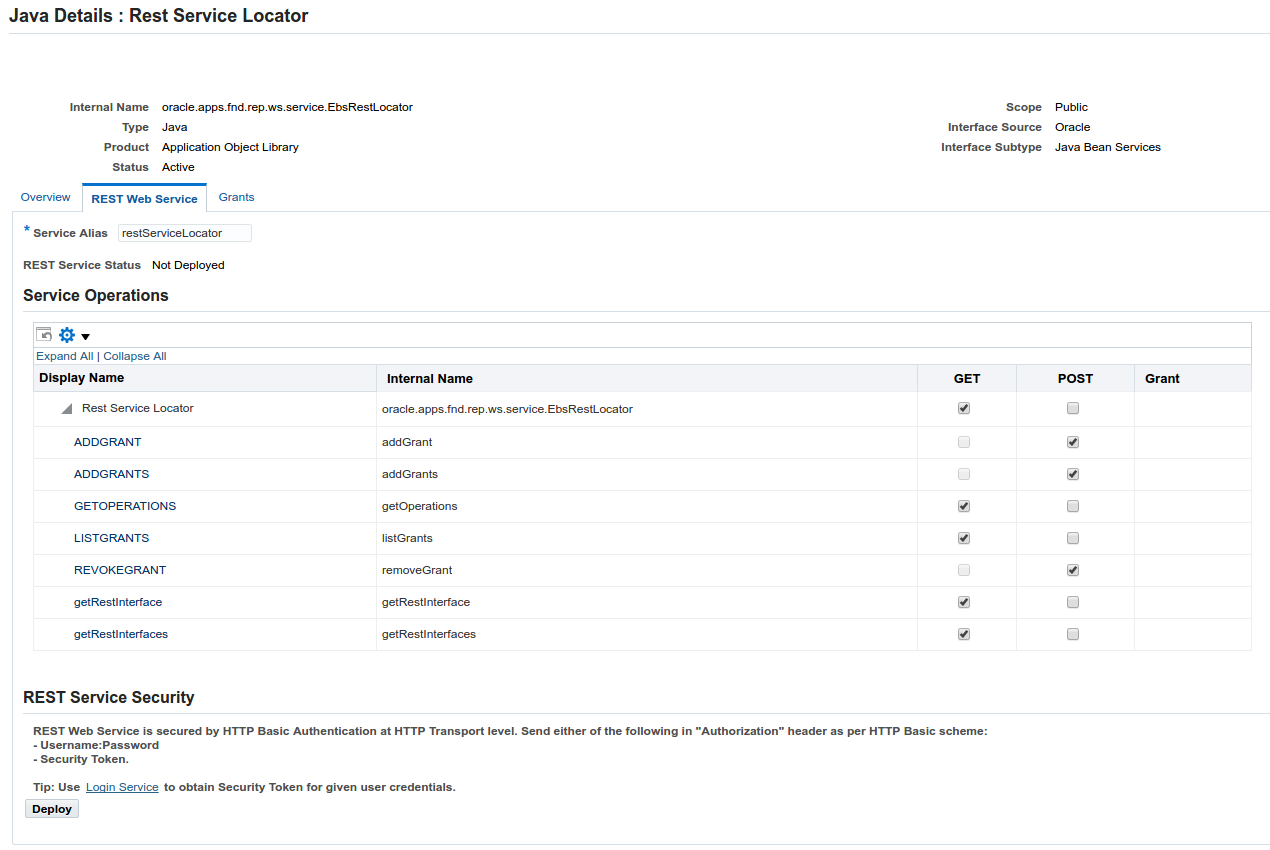Collapse the Rest Service Locator tree node
Image resolution: width=1270 pixels, height=850 pixels.
[64, 407]
